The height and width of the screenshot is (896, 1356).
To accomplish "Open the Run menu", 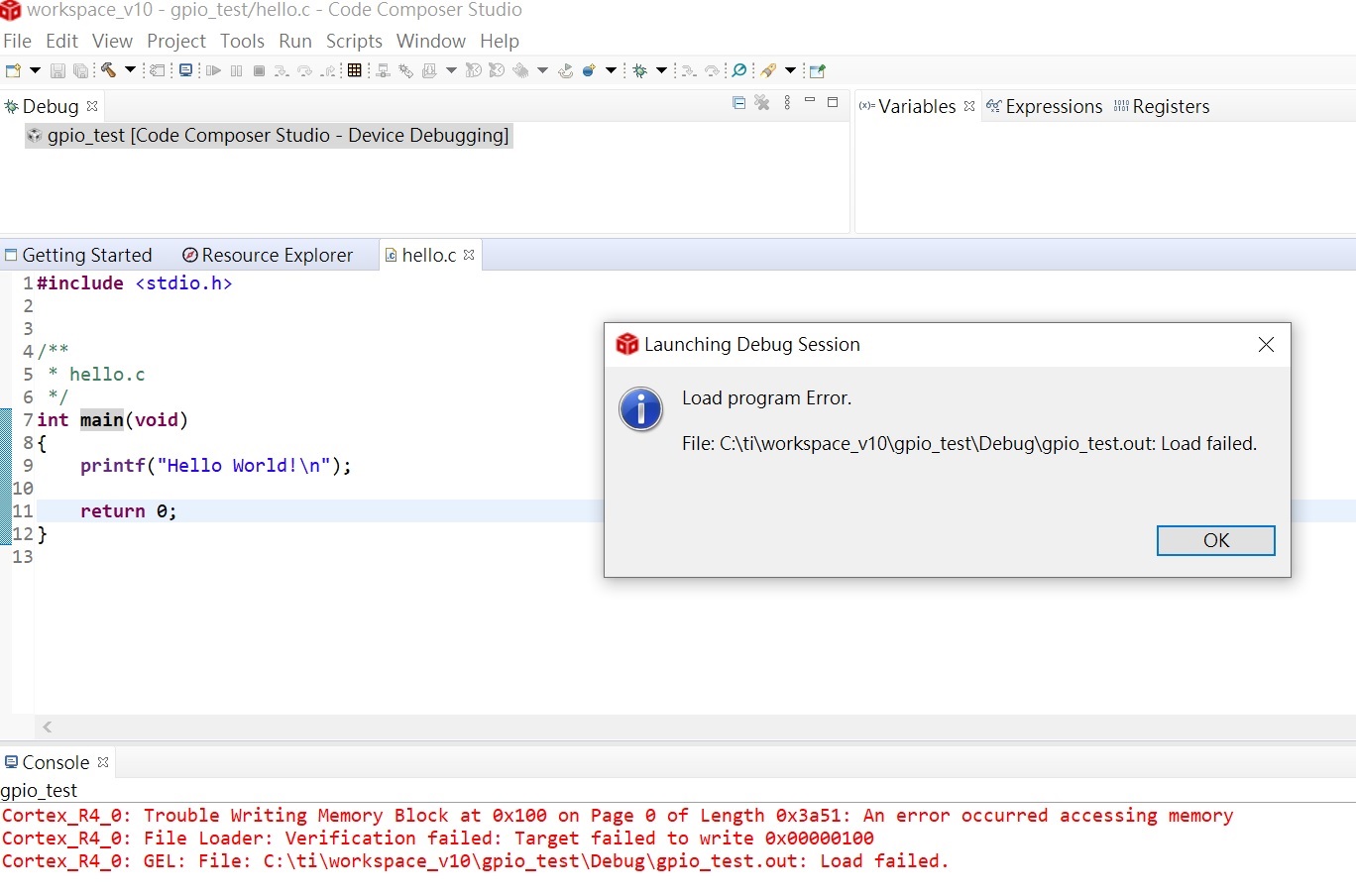I will point(295,41).
